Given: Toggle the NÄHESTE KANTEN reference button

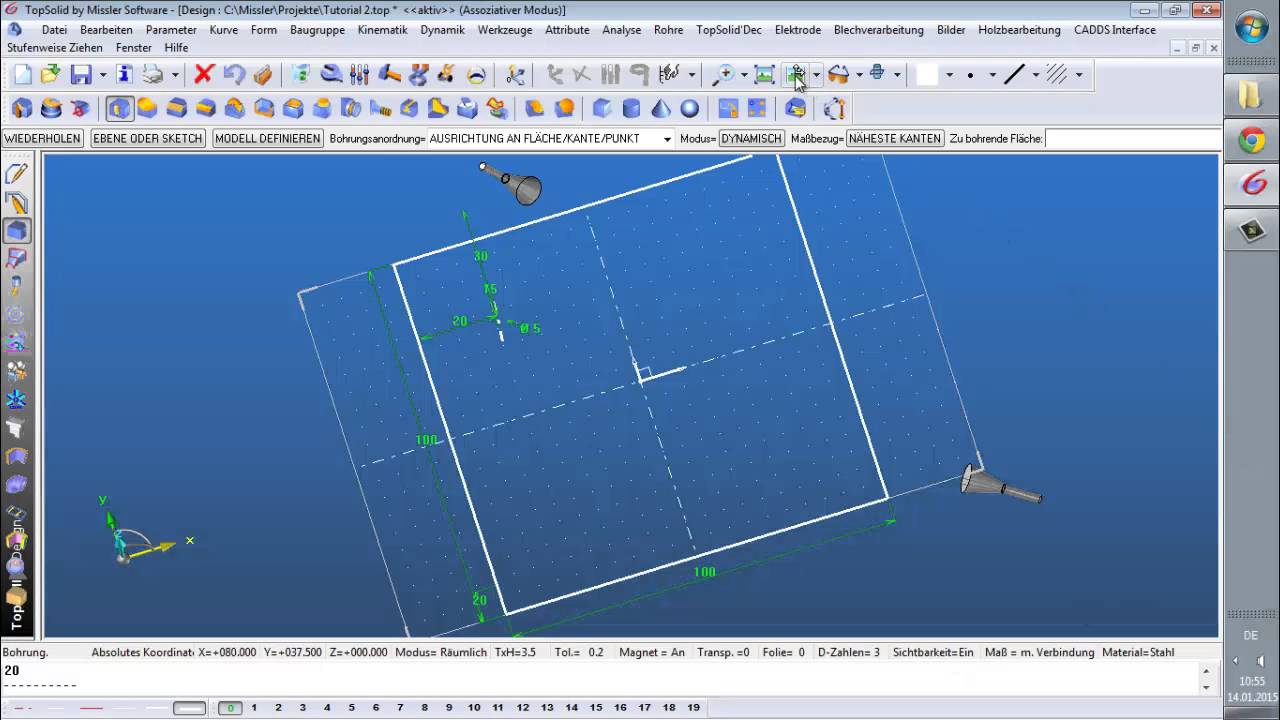Looking at the screenshot, I should click(x=895, y=139).
